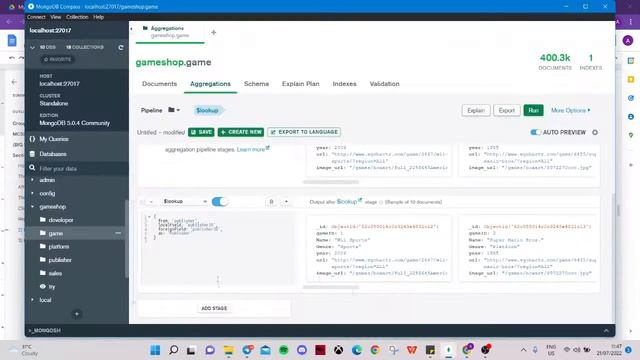Click Export to Language button
640x360 pixels.
pyautogui.click(x=304, y=132)
